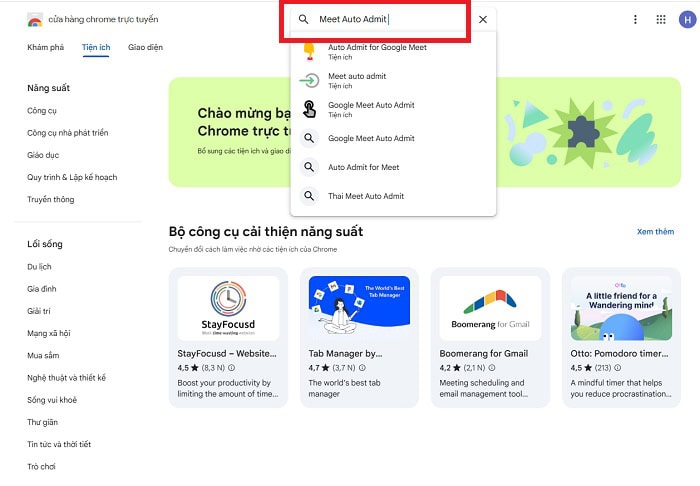This screenshot has width=700, height=486.
Task: Switch to the Giao diện tab
Action: (146, 47)
